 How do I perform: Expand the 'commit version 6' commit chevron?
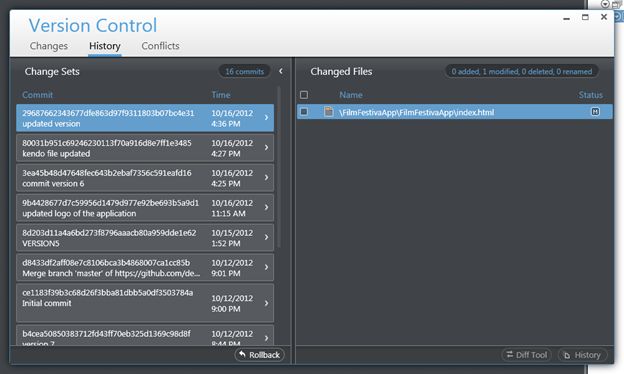coord(266,177)
